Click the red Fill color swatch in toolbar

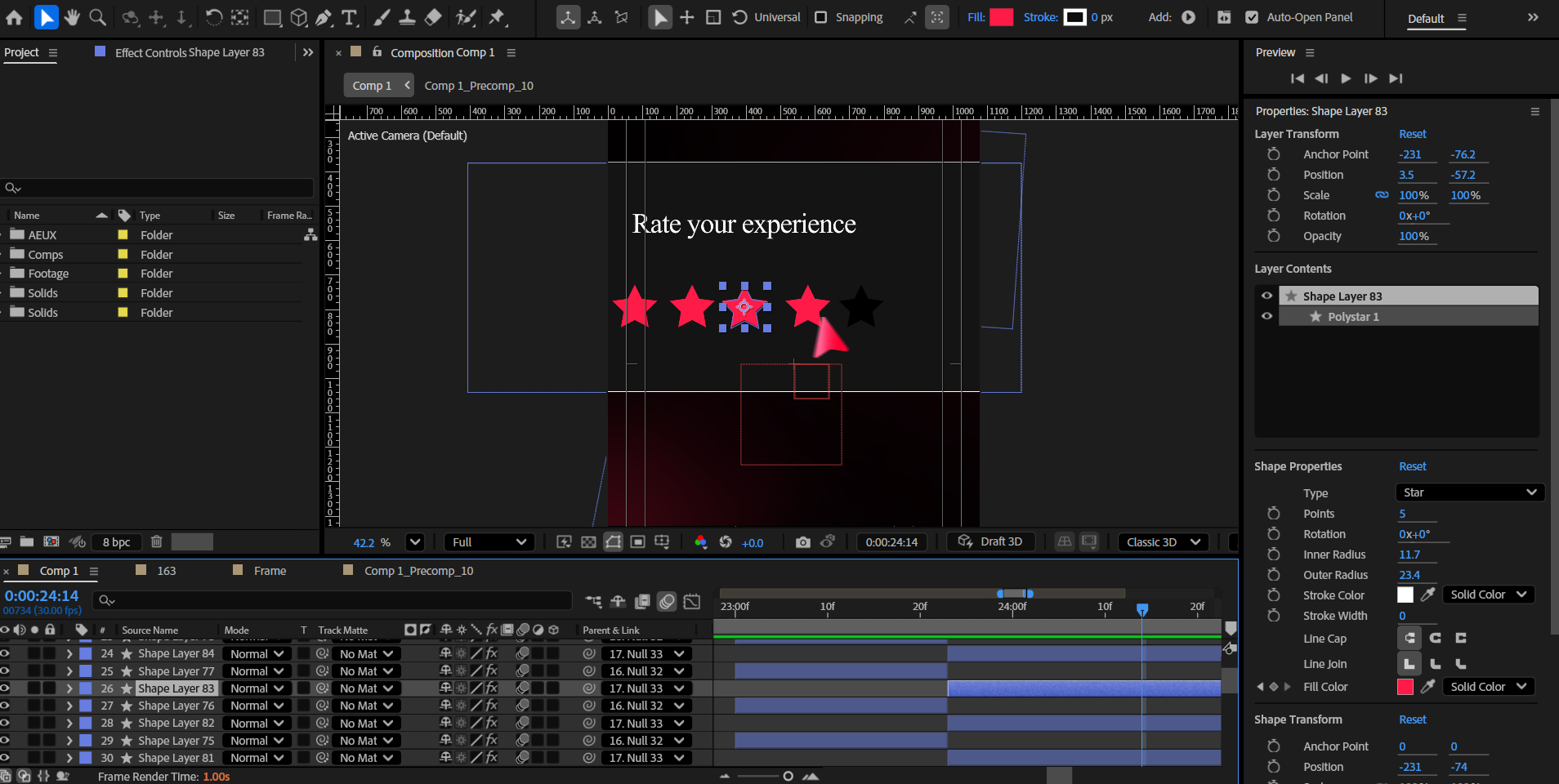[x=1001, y=17]
